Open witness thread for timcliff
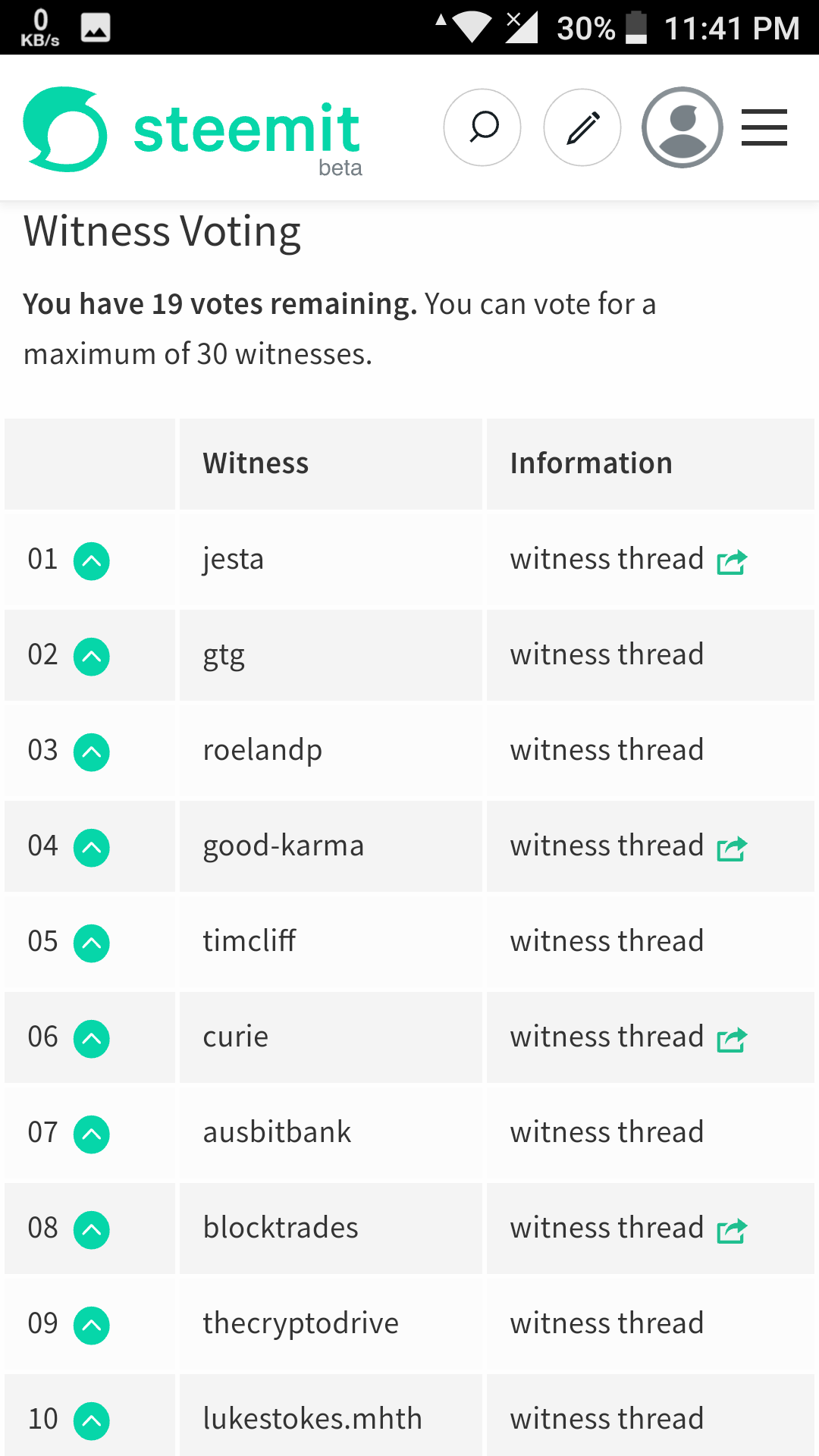 point(607,941)
